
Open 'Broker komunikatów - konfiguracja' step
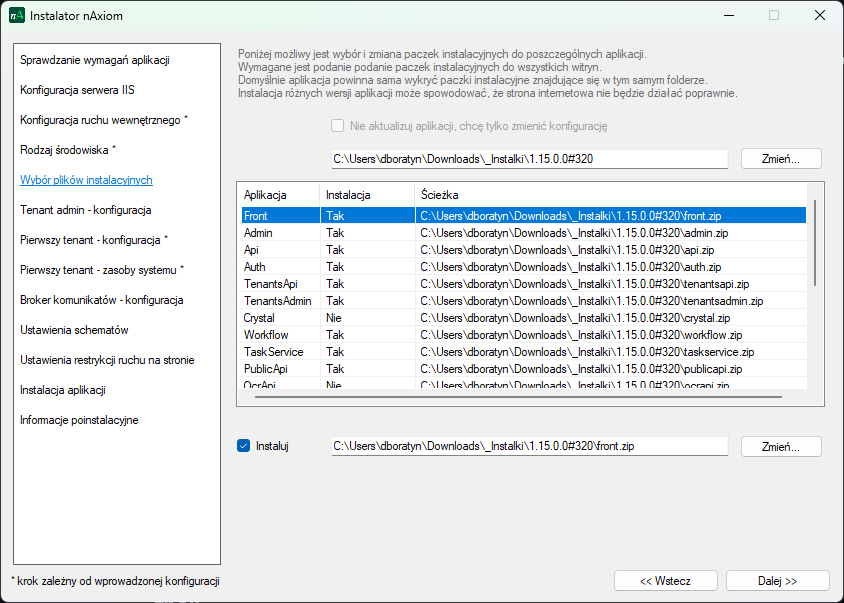click(x=101, y=300)
